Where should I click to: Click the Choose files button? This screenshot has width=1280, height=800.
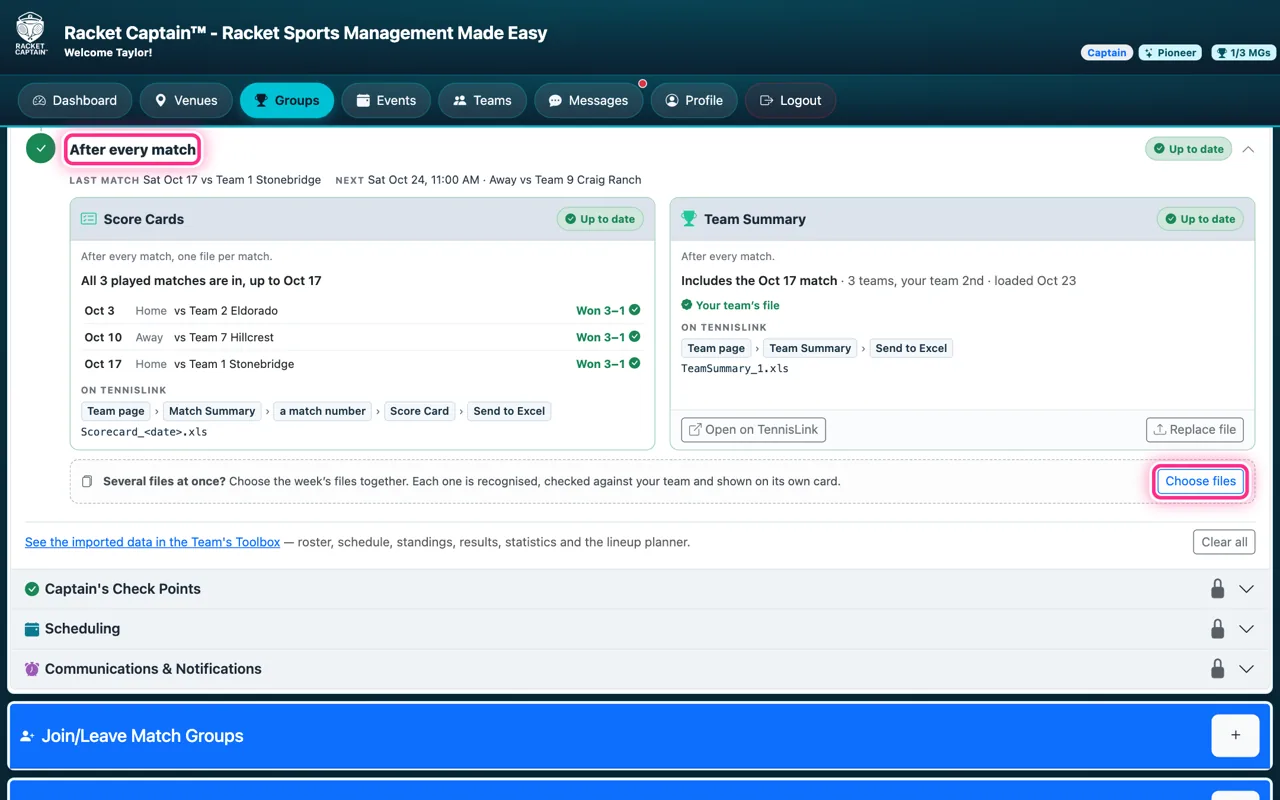(x=1200, y=481)
